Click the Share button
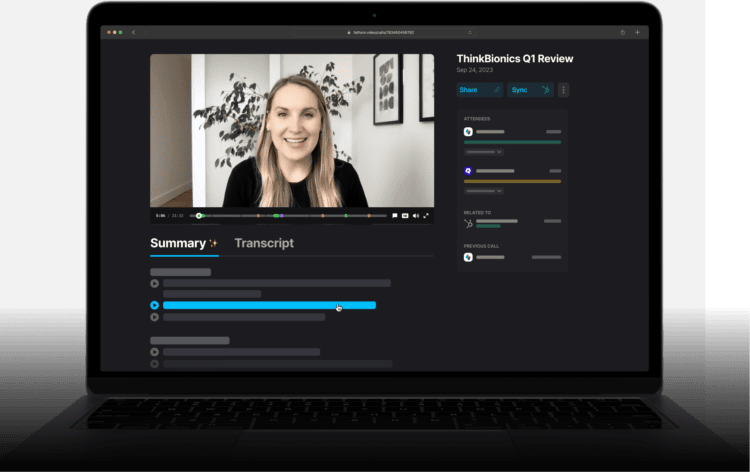The width and height of the screenshot is (750, 472). [480, 90]
